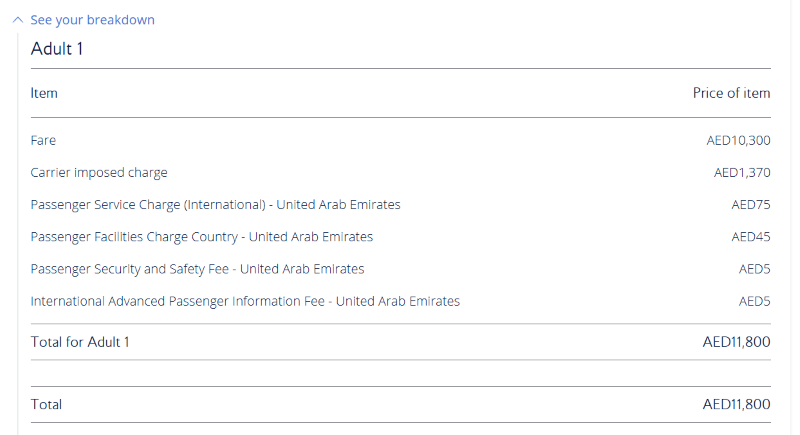Click the grand Total AED11,800 amount

(736, 404)
